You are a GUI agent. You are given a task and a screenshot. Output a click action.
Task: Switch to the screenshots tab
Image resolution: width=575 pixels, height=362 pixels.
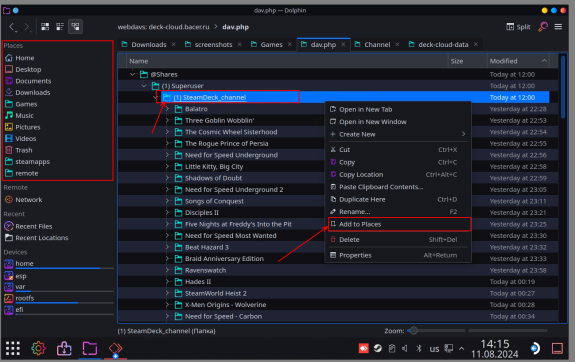(213, 45)
